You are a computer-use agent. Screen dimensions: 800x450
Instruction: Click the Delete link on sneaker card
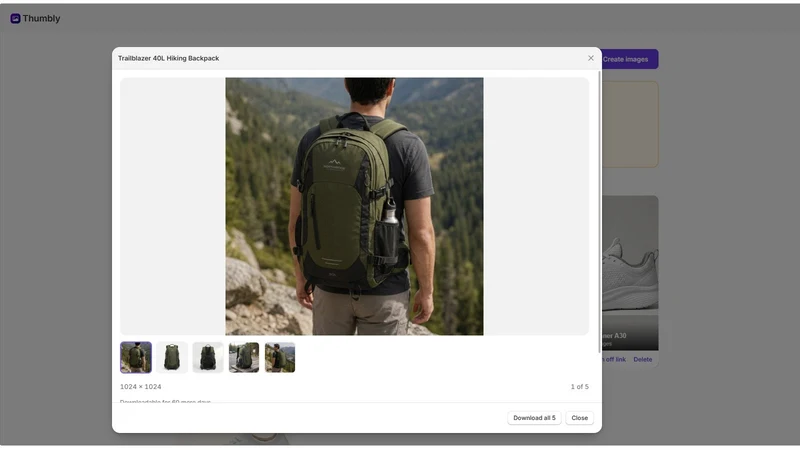coord(643,359)
